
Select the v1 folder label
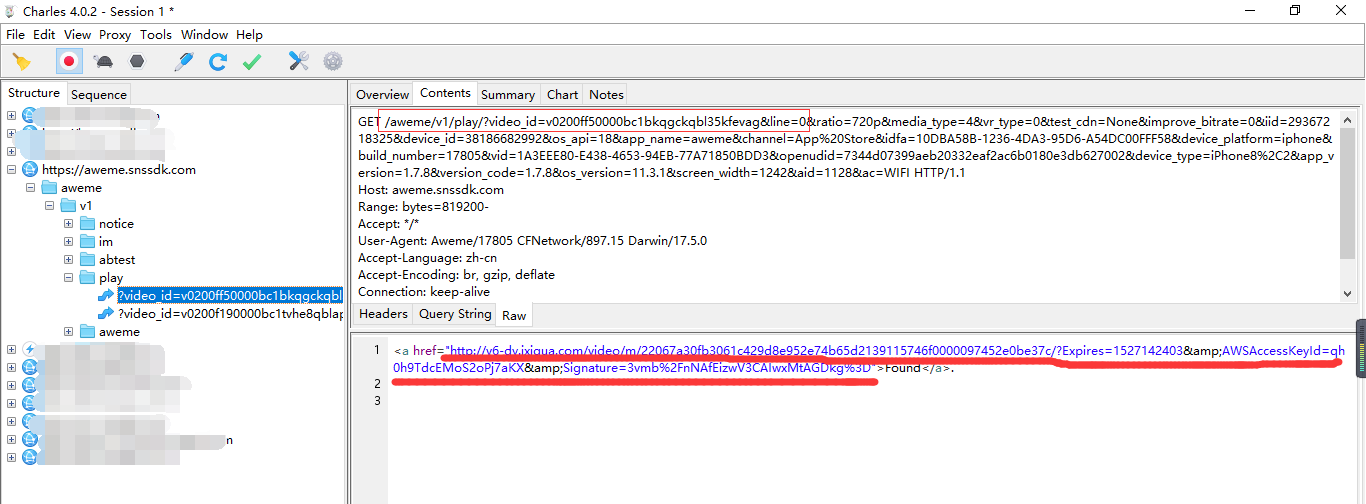(86, 206)
